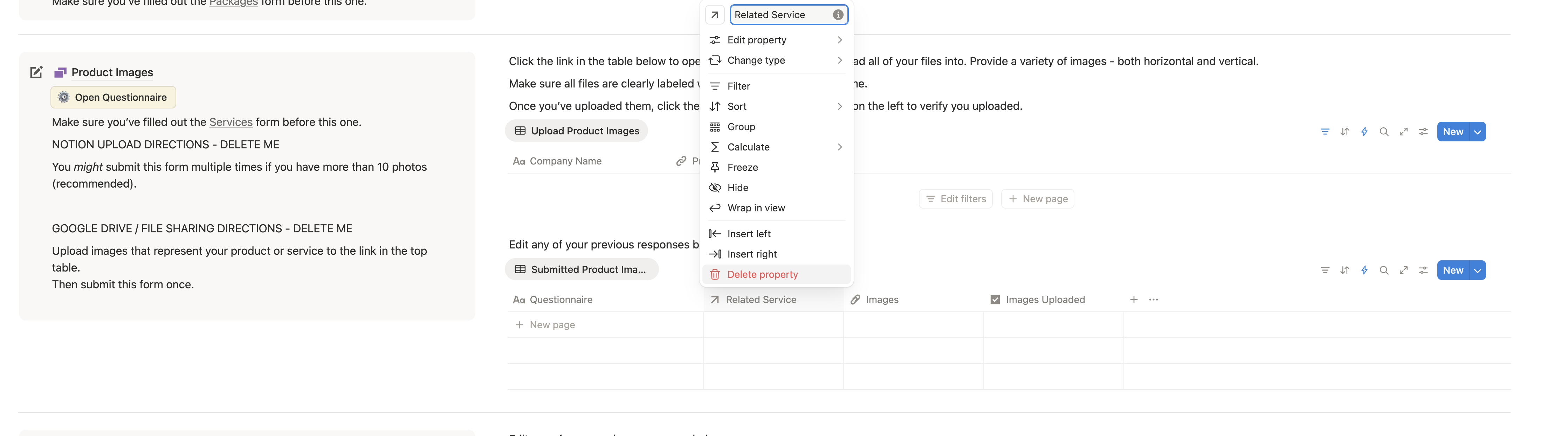Click the sort icon on the Submitted Product Images toolbar
Viewport: 1568px width, 436px height.
(x=1345, y=270)
